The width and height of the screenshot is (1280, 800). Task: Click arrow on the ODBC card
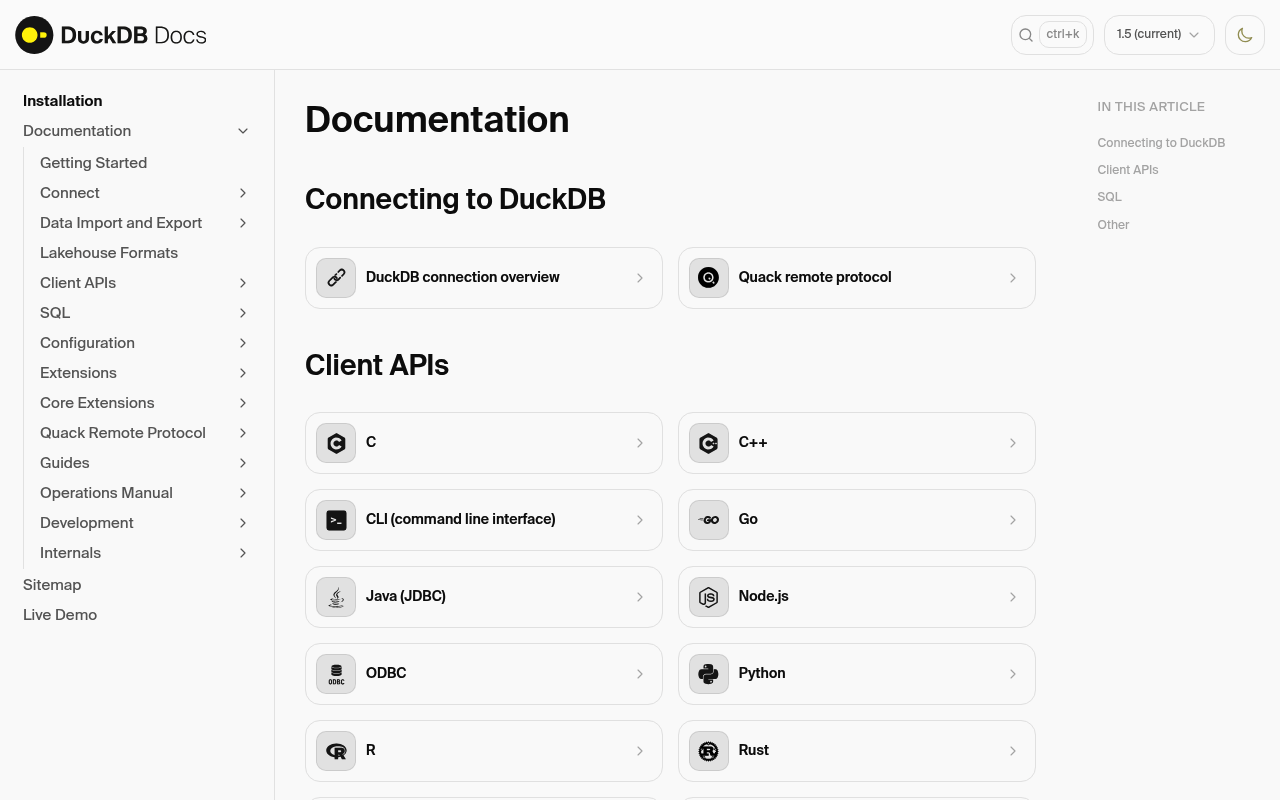640,674
